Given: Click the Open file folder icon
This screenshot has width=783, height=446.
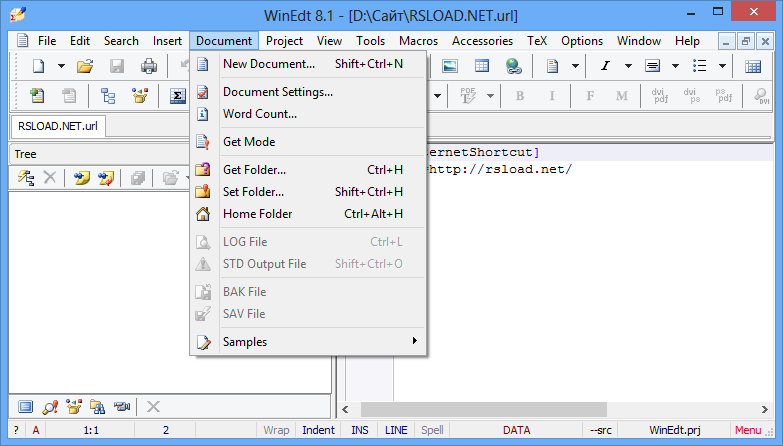Looking at the screenshot, I should pyautogui.click(x=85, y=65).
